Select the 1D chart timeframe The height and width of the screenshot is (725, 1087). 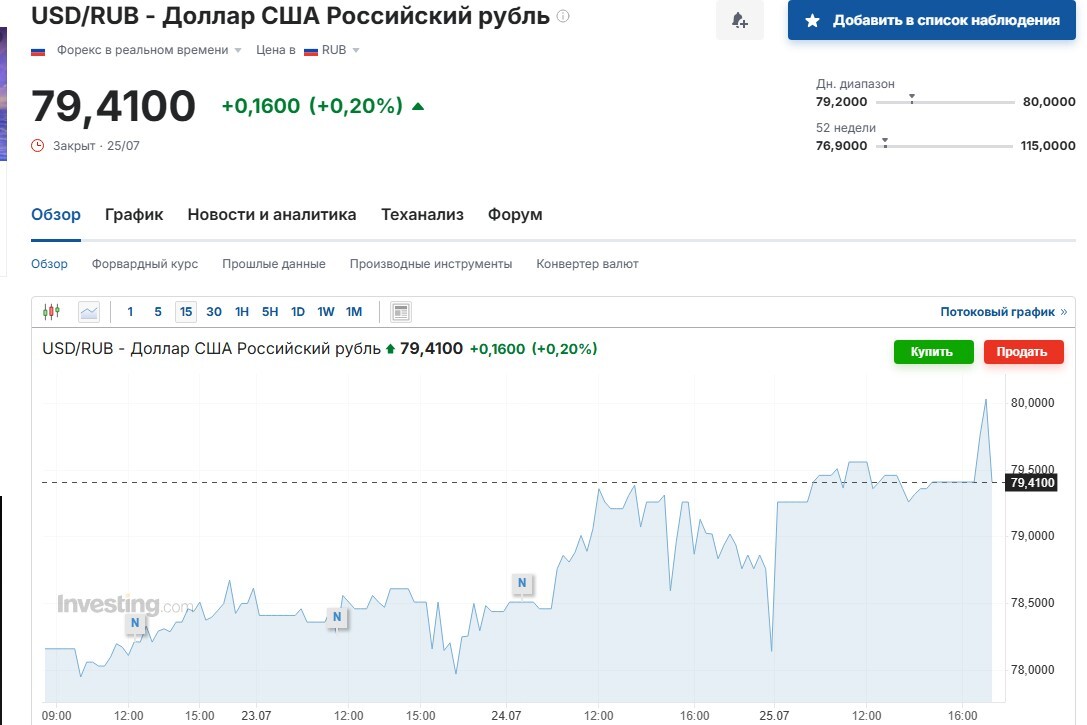(298, 312)
